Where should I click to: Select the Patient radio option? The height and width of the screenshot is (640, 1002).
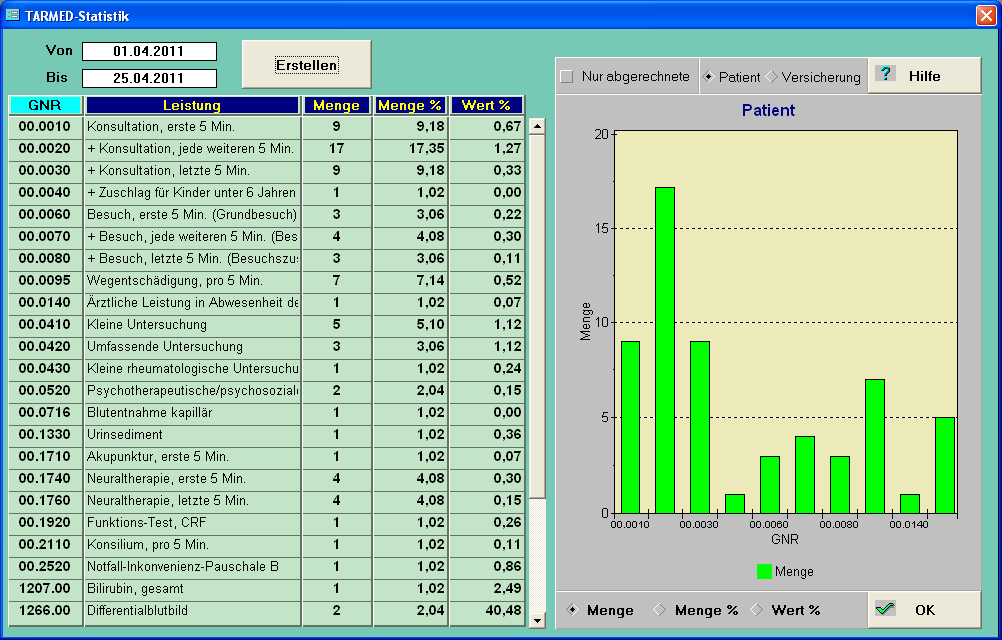click(708, 77)
